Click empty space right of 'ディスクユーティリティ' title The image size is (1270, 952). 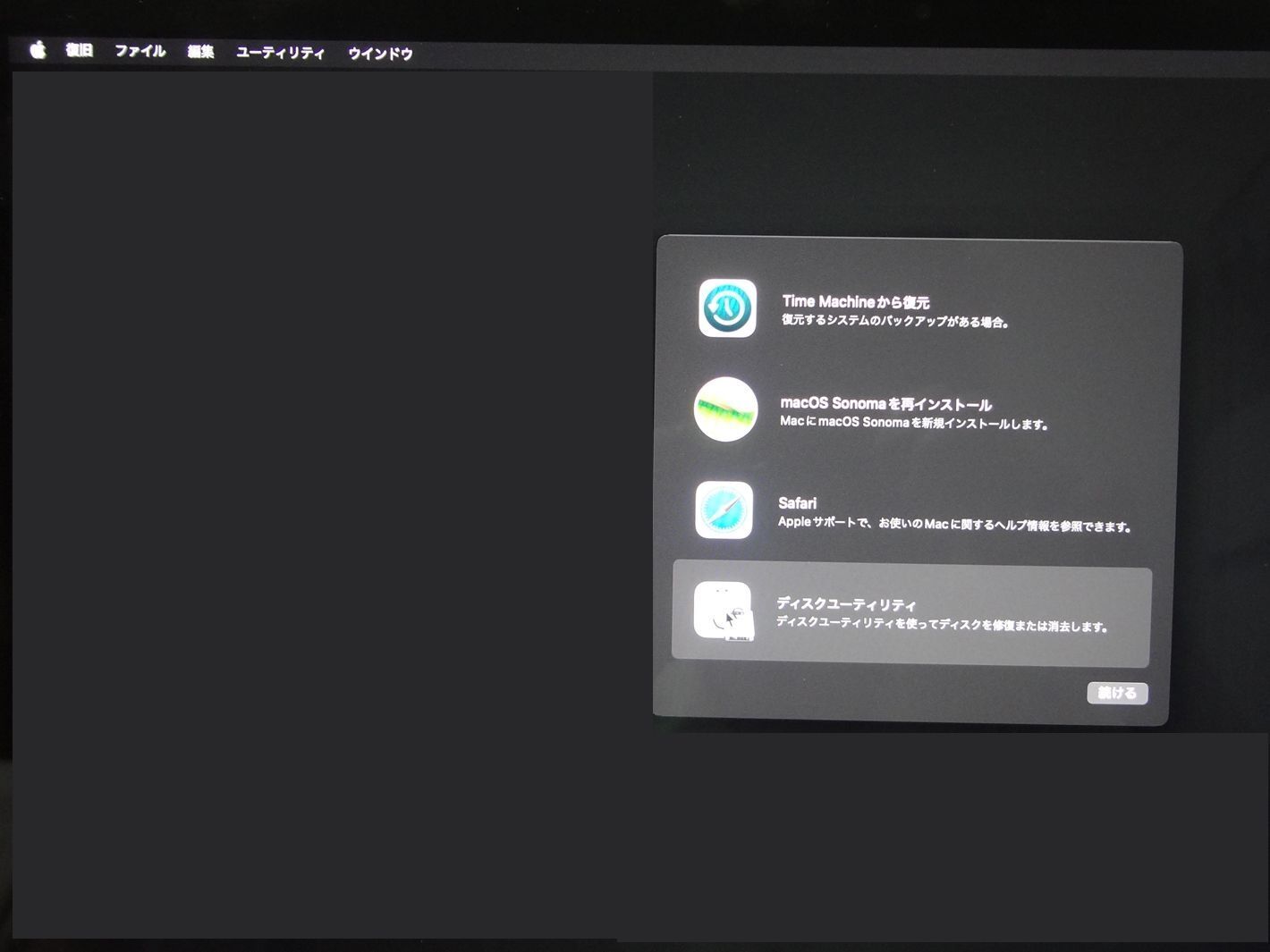coord(1029,599)
